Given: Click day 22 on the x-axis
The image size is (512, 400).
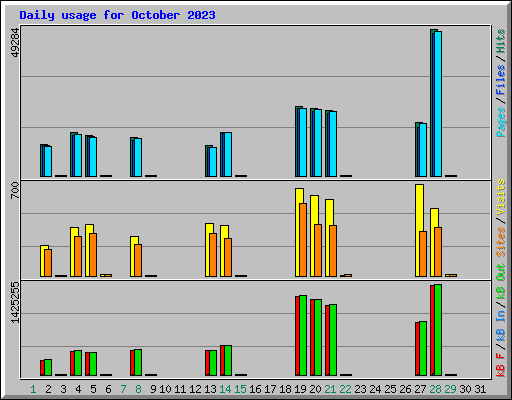Looking at the screenshot, I should point(345,389).
